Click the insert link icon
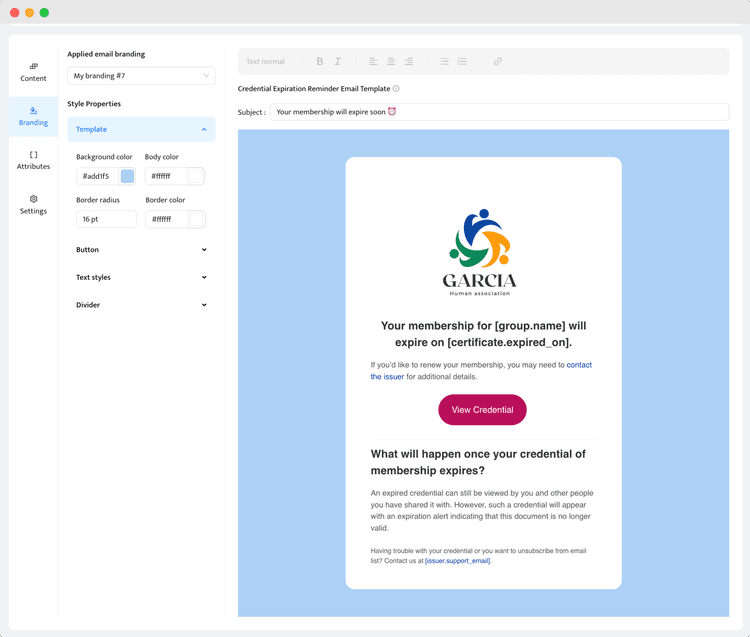 [x=497, y=62]
